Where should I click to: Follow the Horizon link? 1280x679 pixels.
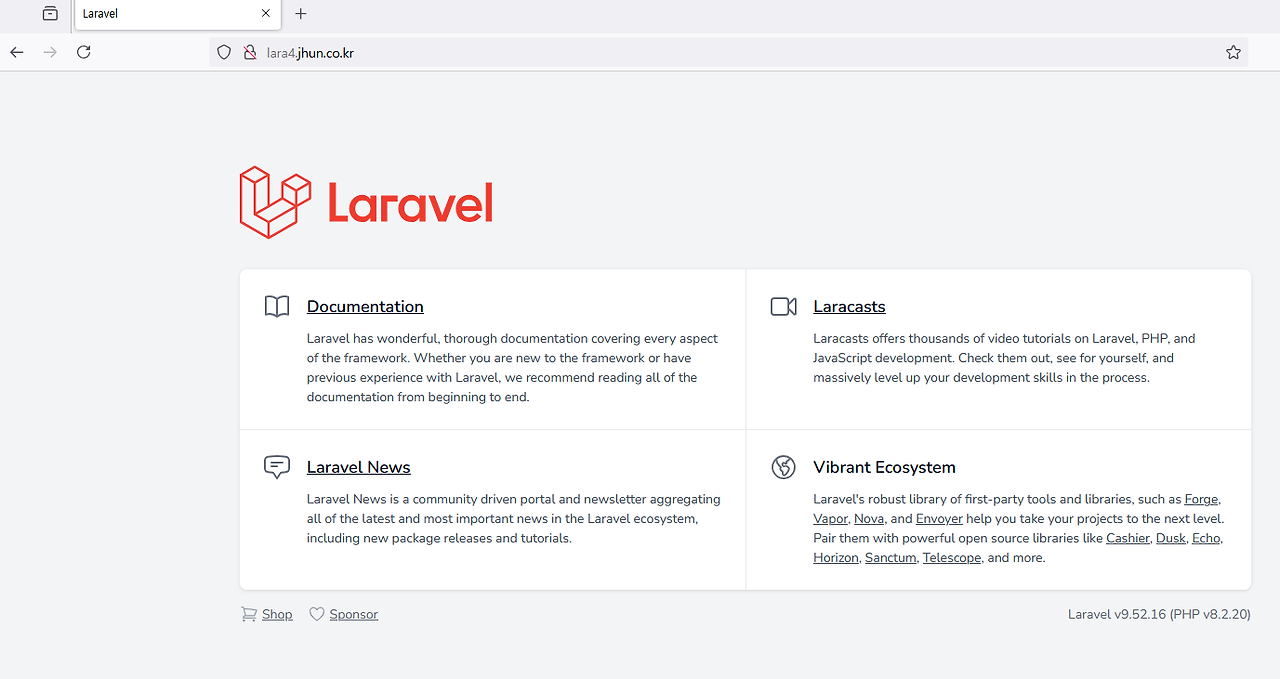click(836, 558)
